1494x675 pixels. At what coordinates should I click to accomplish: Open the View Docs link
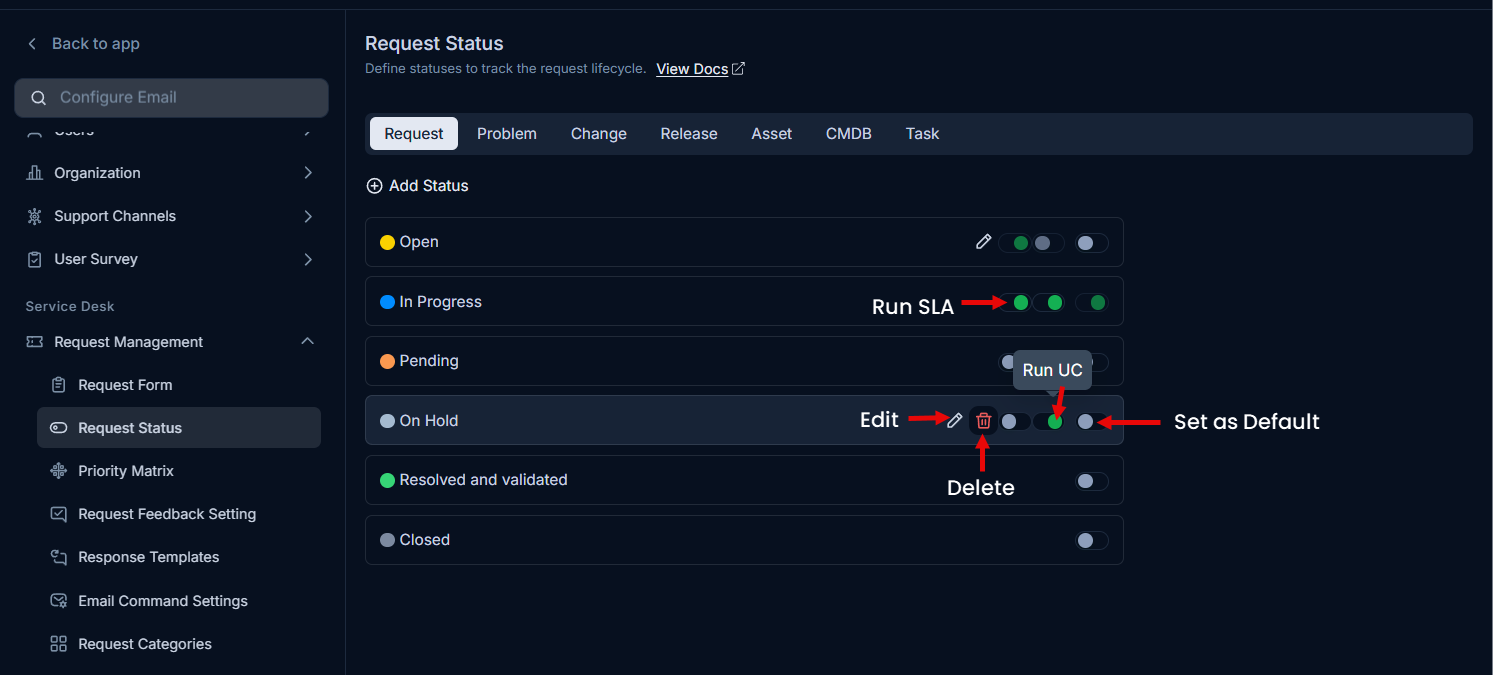(x=701, y=69)
